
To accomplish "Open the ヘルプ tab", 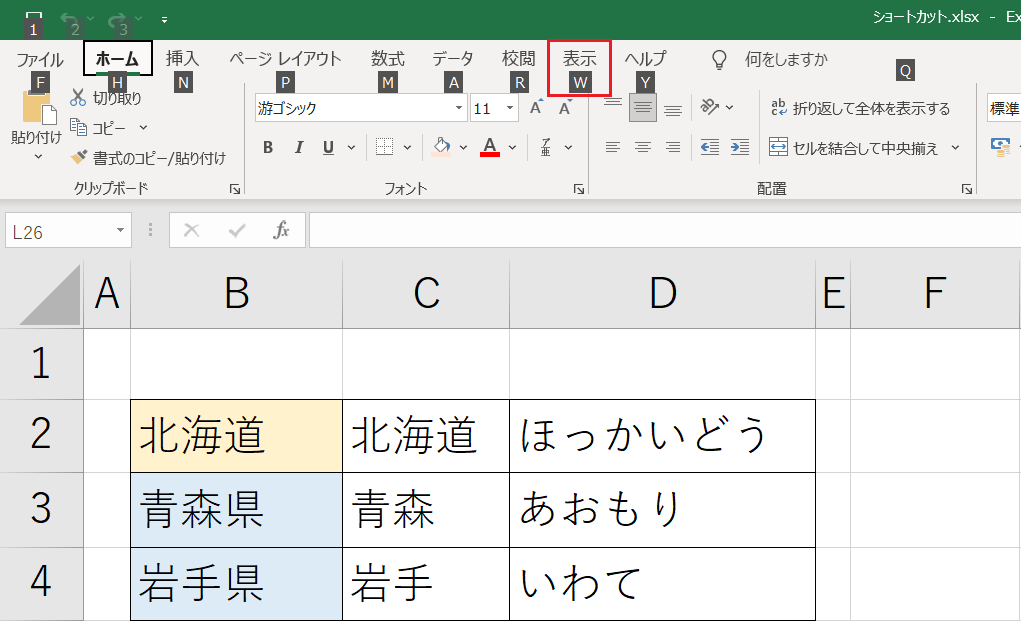I will click(x=645, y=59).
